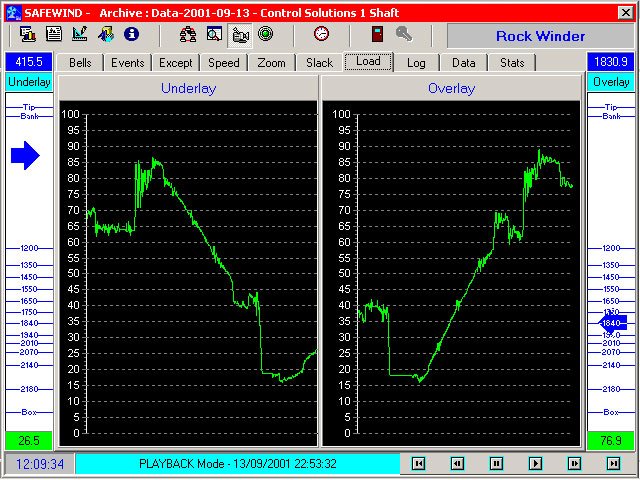Click the line chart icon in the toolbar
The image size is (640, 480).
(x=80, y=34)
